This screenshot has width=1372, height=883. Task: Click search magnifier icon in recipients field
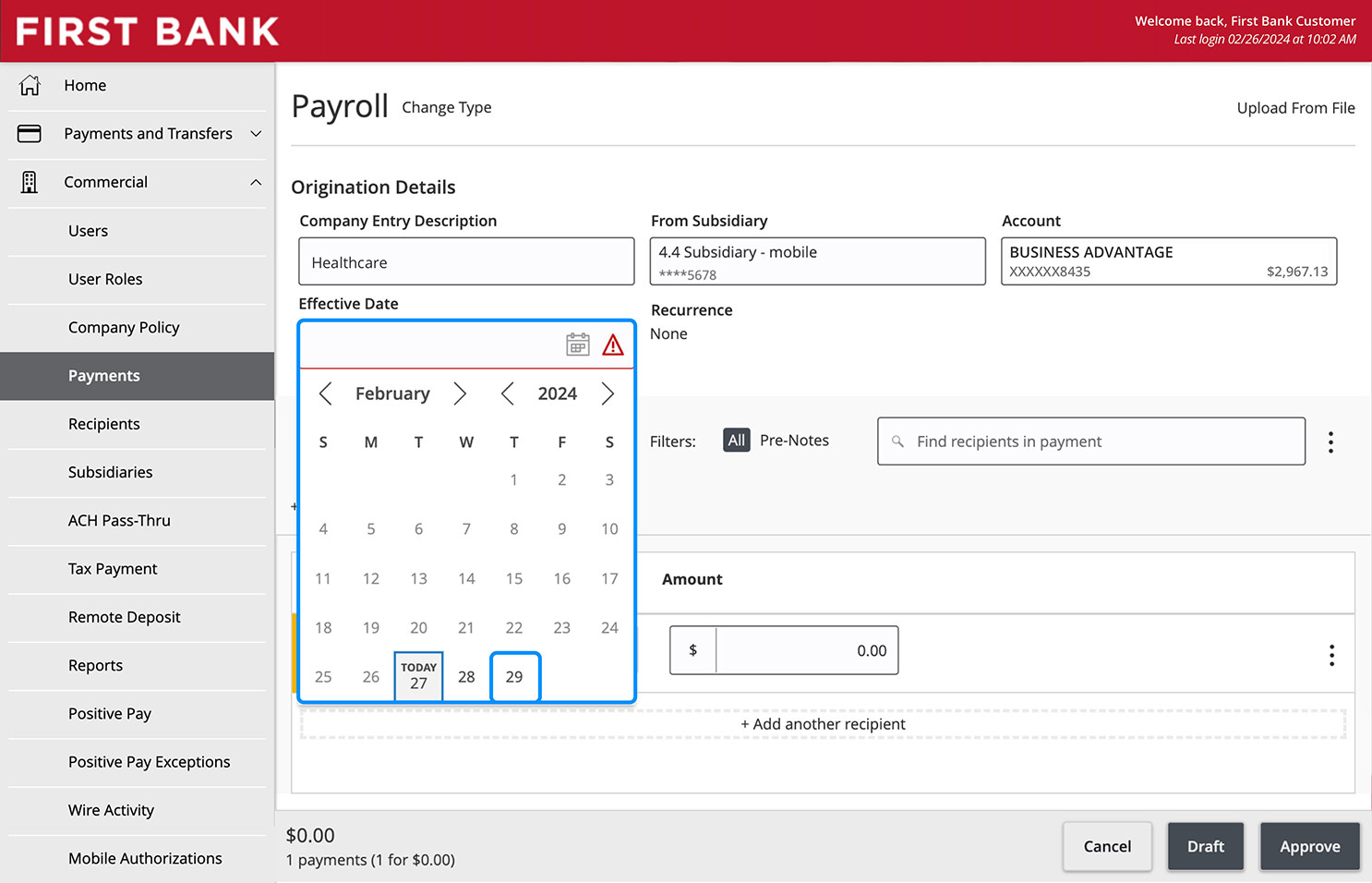(x=897, y=441)
